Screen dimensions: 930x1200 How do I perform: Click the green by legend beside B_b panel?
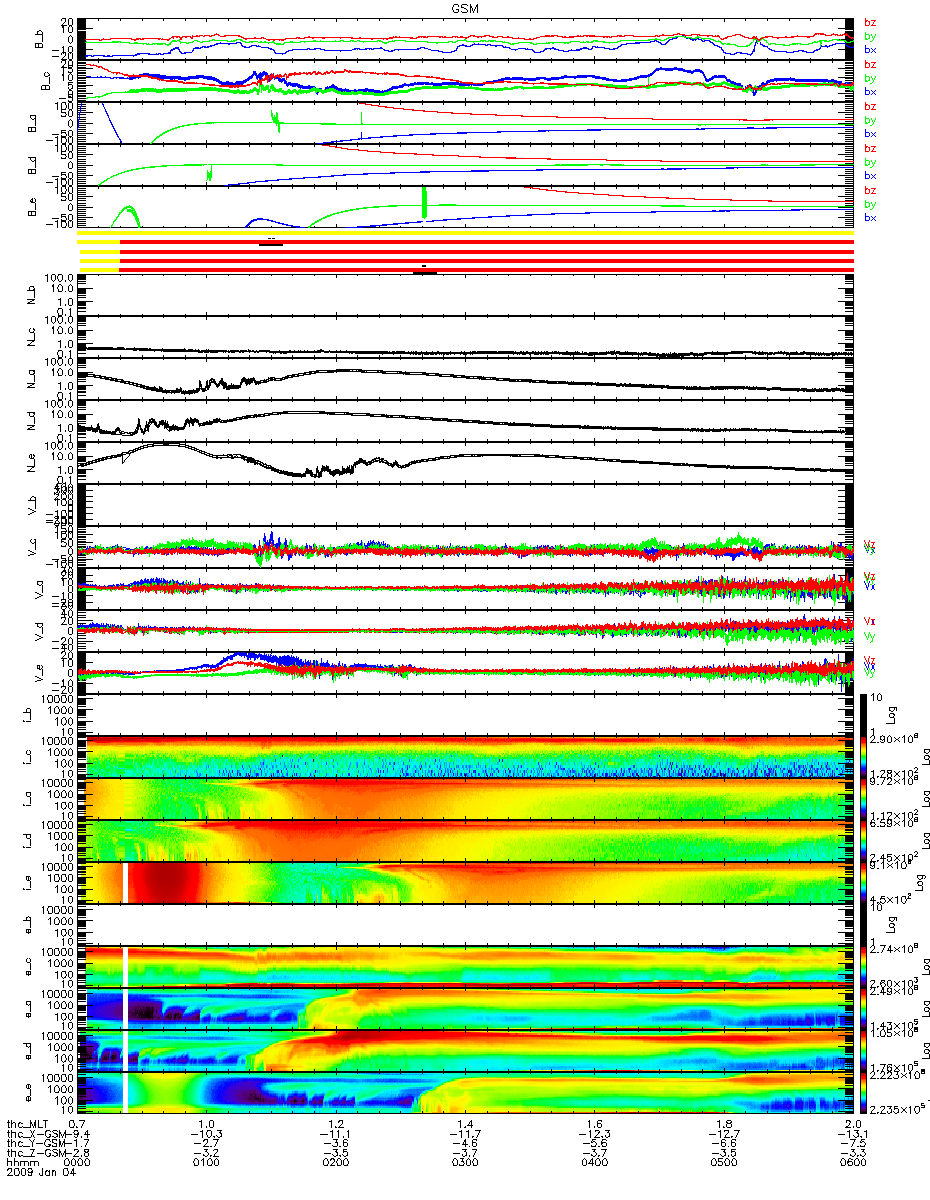[x=870, y=36]
